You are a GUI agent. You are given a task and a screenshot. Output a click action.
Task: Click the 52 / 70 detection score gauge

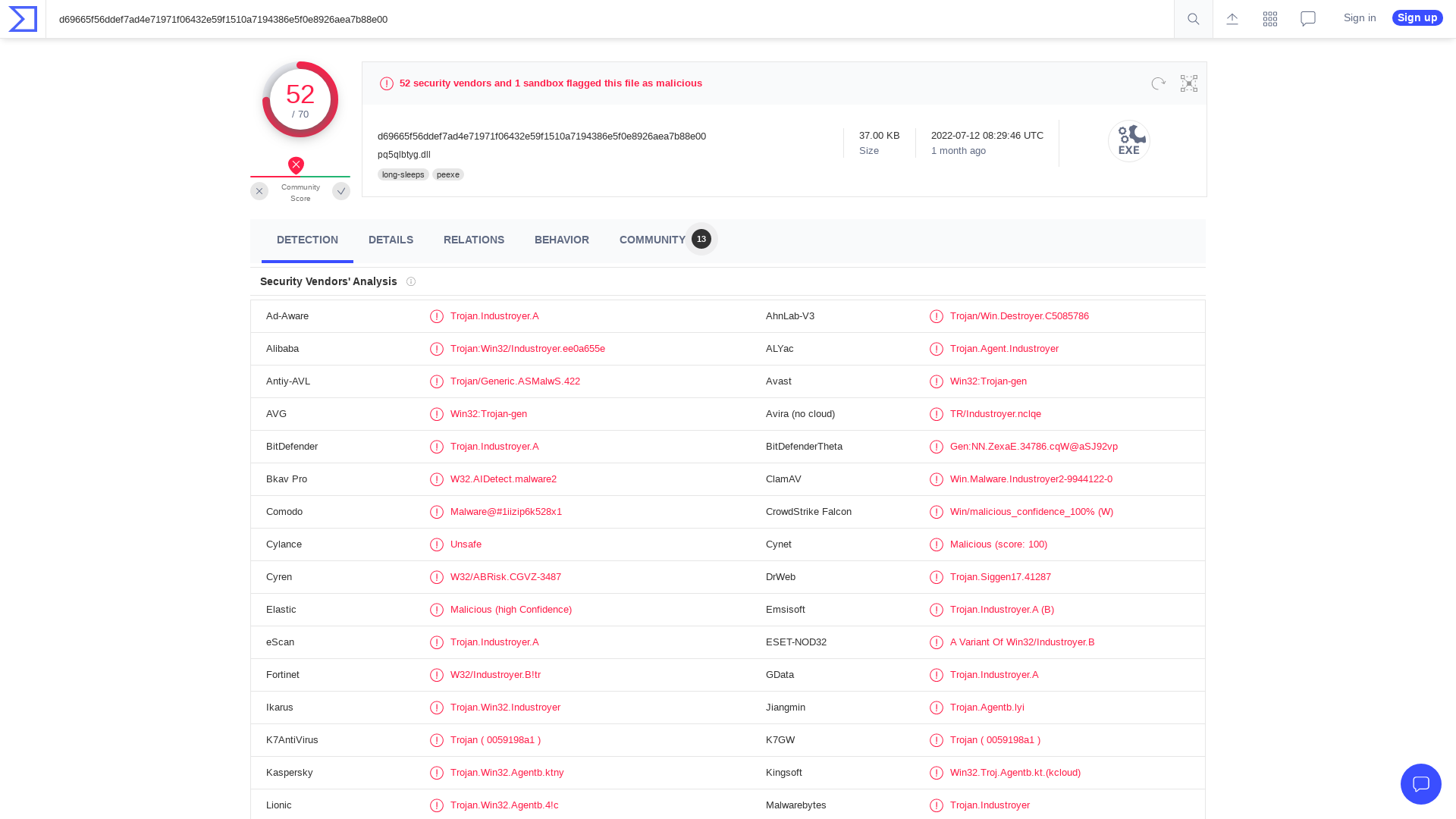pyautogui.click(x=300, y=99)
